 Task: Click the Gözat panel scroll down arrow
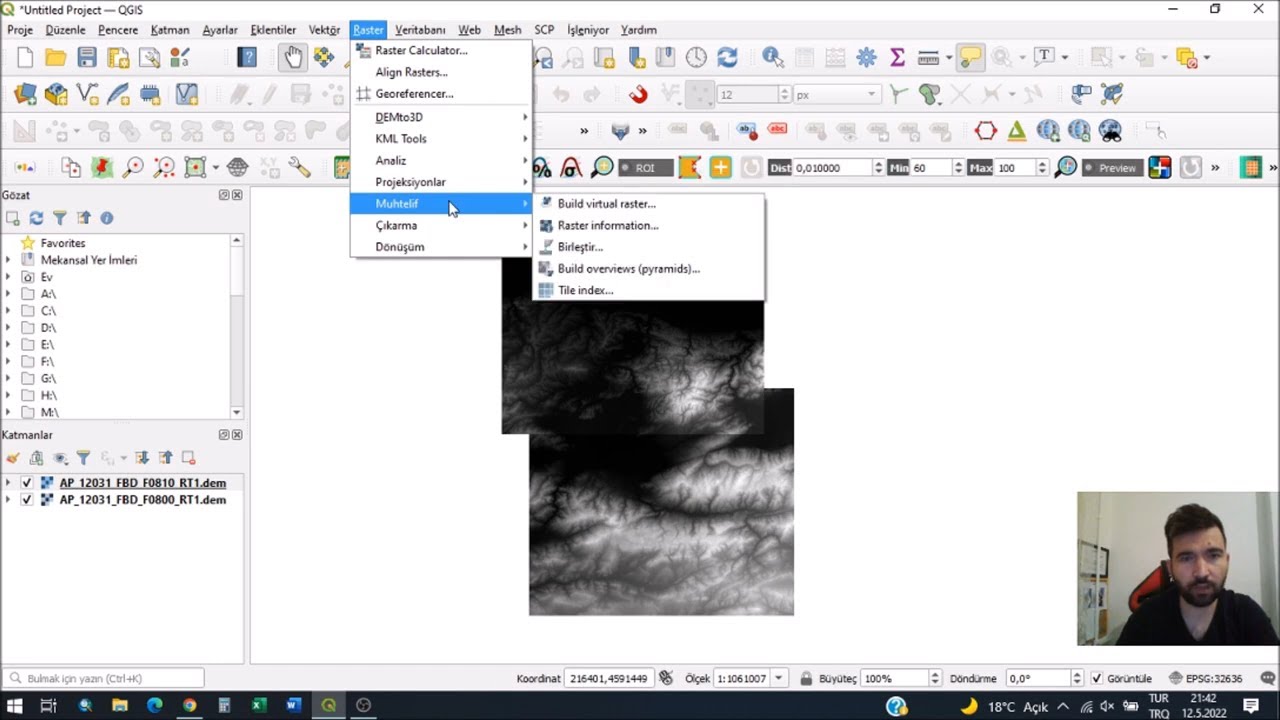[x=236, y=412]
